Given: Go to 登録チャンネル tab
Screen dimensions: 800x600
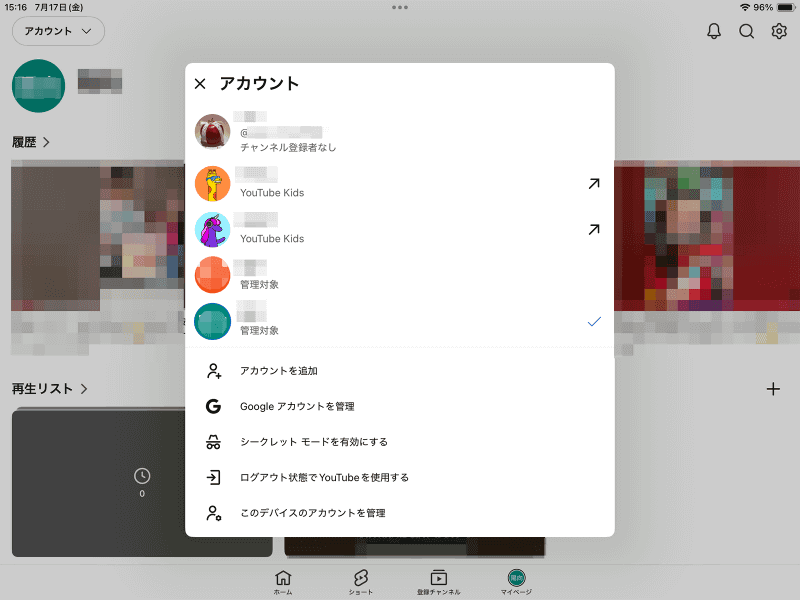Looking at the screenshot, I should click(x=439, y=582).
